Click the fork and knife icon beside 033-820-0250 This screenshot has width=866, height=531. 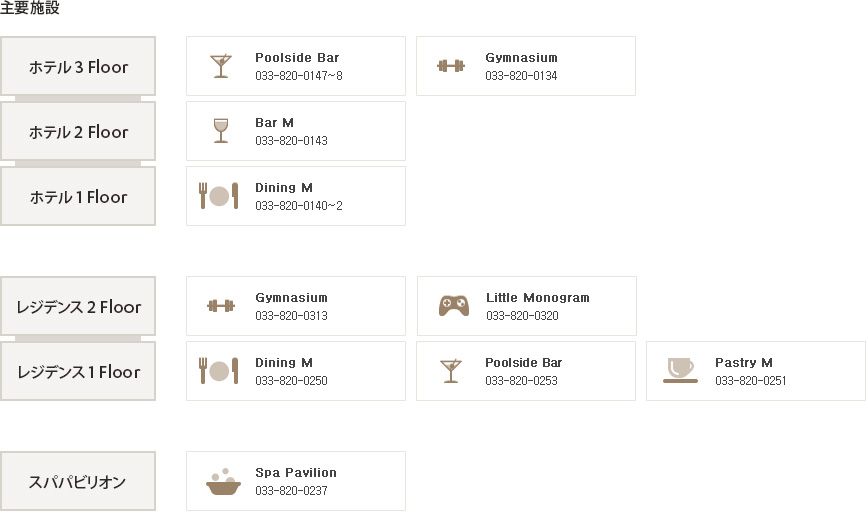pyautogui.click(x=219, y=371)
